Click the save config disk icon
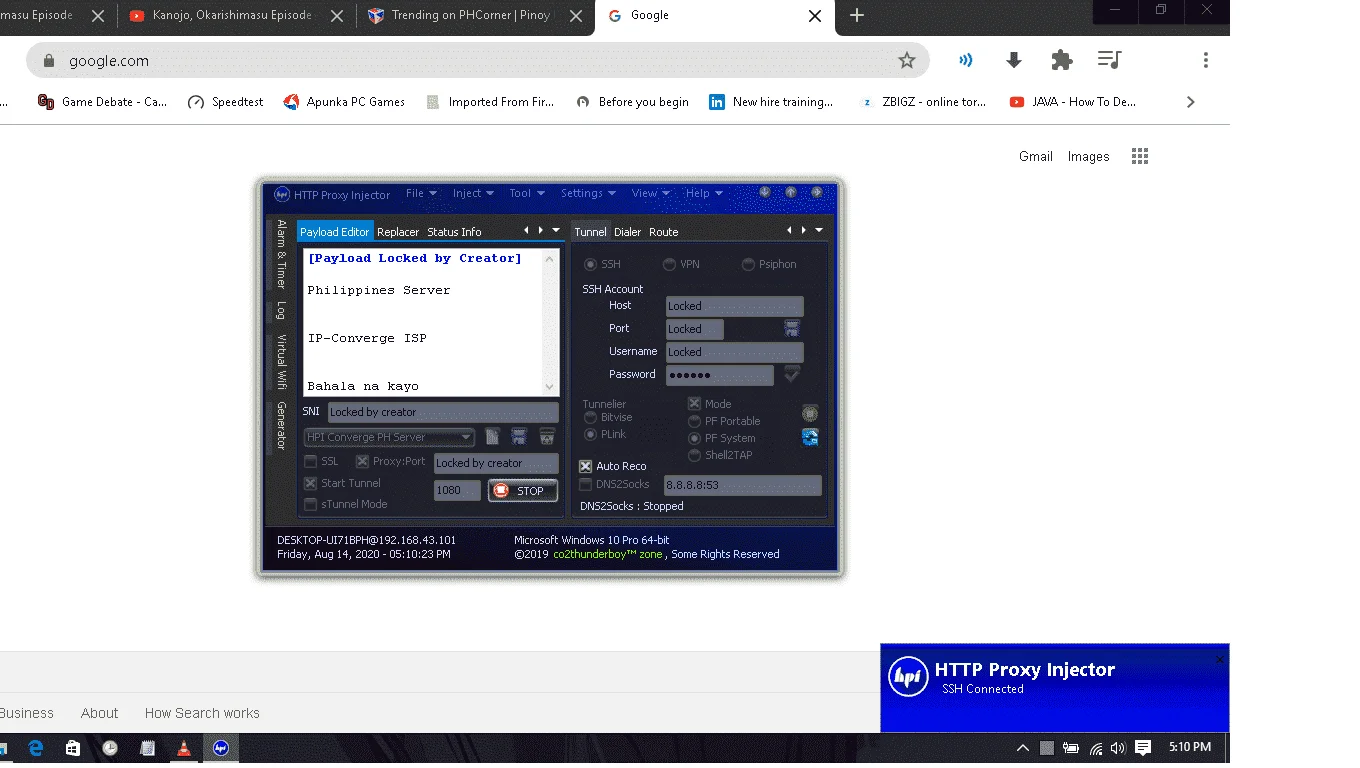The image size is (1360, 768). (519, 436)
